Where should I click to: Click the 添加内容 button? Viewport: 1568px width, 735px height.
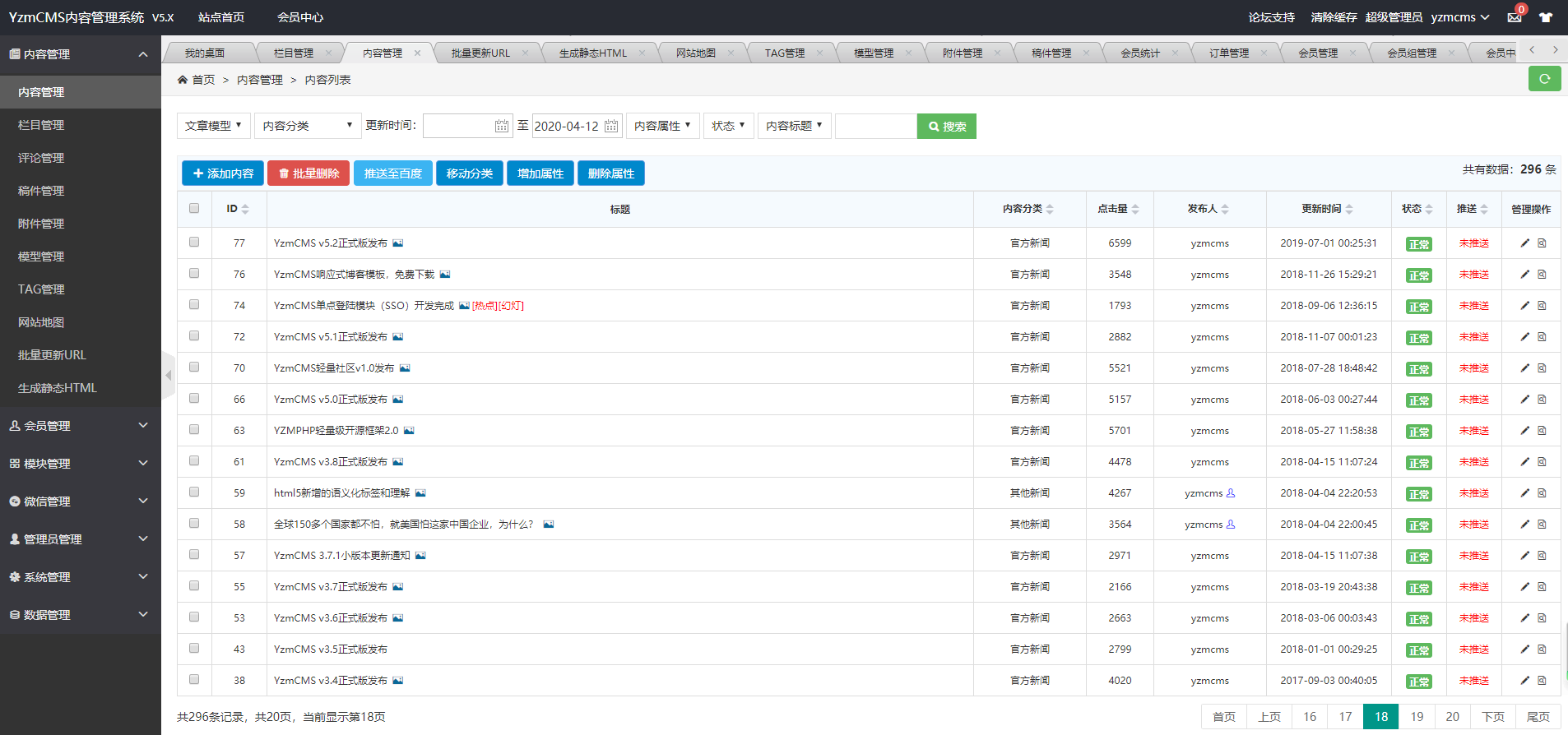click(223, 173)
